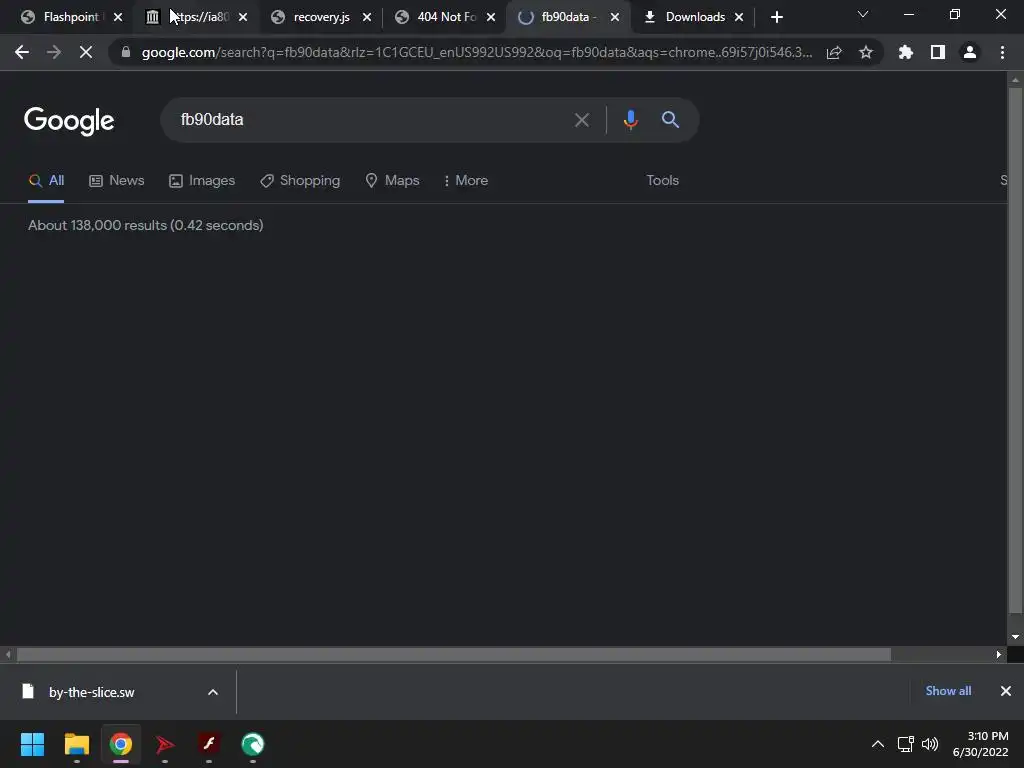
Task: Expand the More search filters
Action: (x=466, y=181)
